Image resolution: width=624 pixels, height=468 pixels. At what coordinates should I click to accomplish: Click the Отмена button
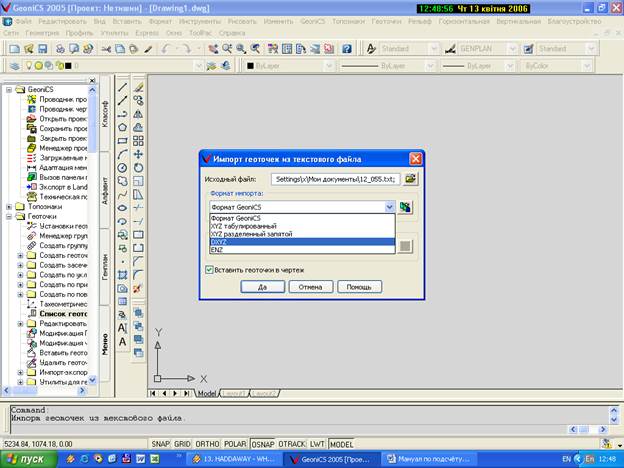(310, 287)
